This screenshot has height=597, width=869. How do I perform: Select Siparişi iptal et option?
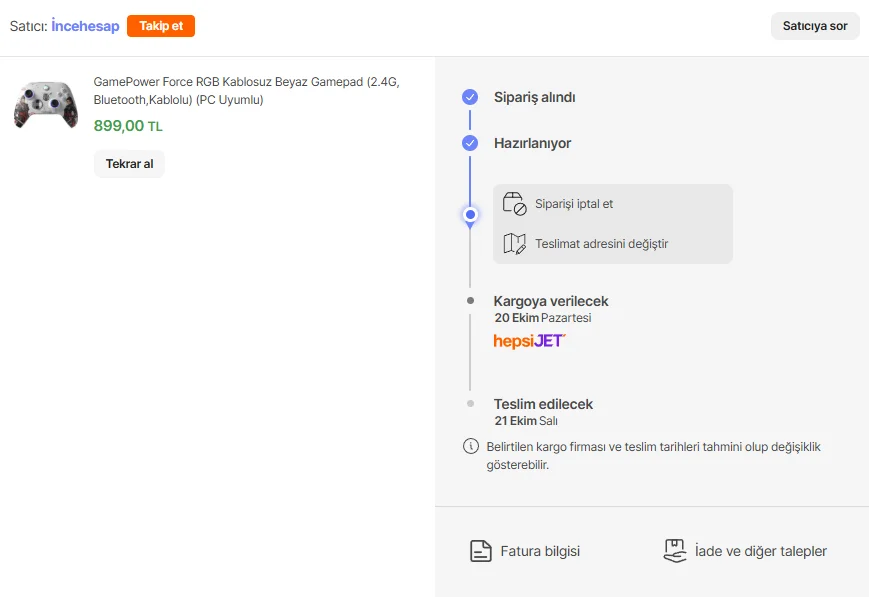(574, 204)
